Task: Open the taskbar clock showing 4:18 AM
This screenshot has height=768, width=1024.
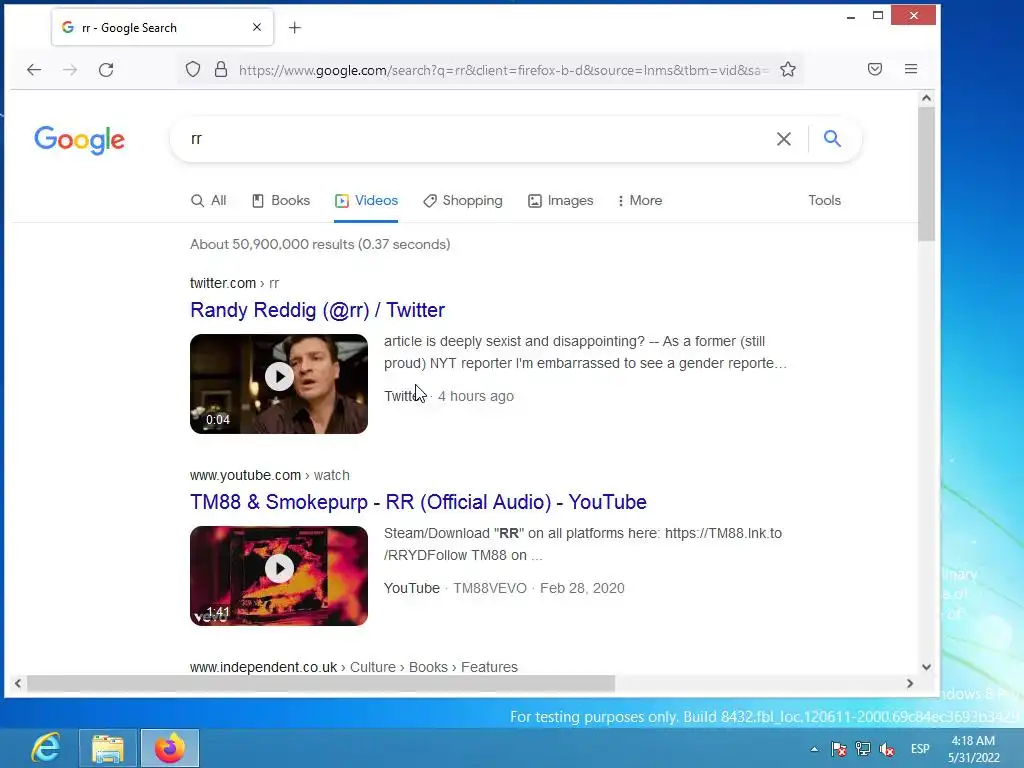Action: (x=974, y=749)
